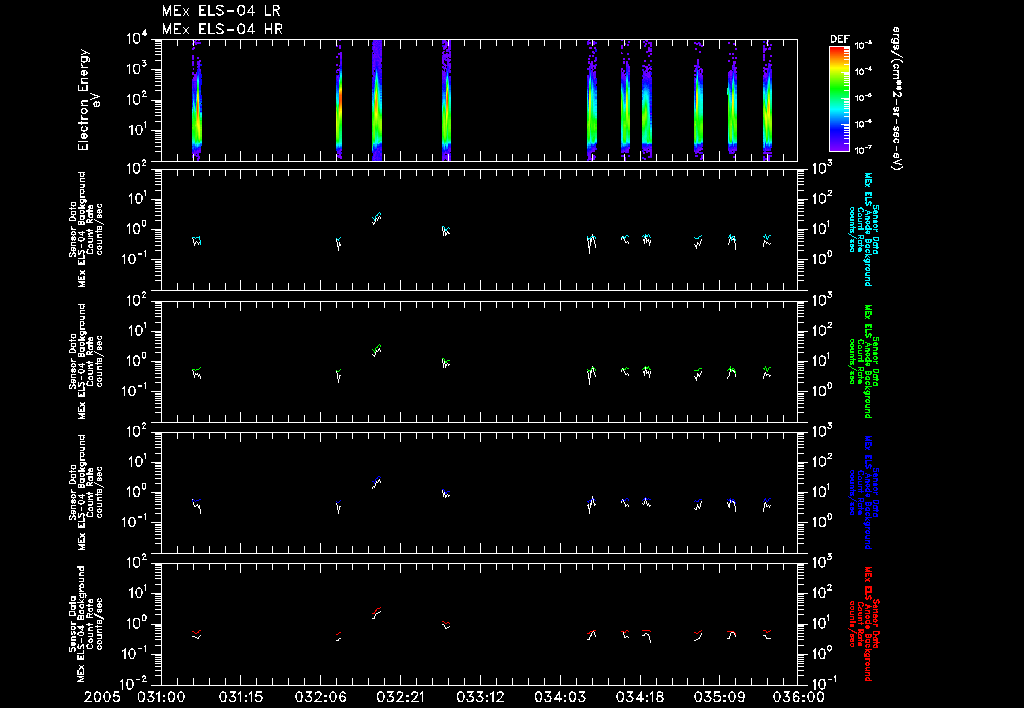This screenshot has height=708, width=1024.
Task: Click the cyan anode background label text
Action: (863, 229)
